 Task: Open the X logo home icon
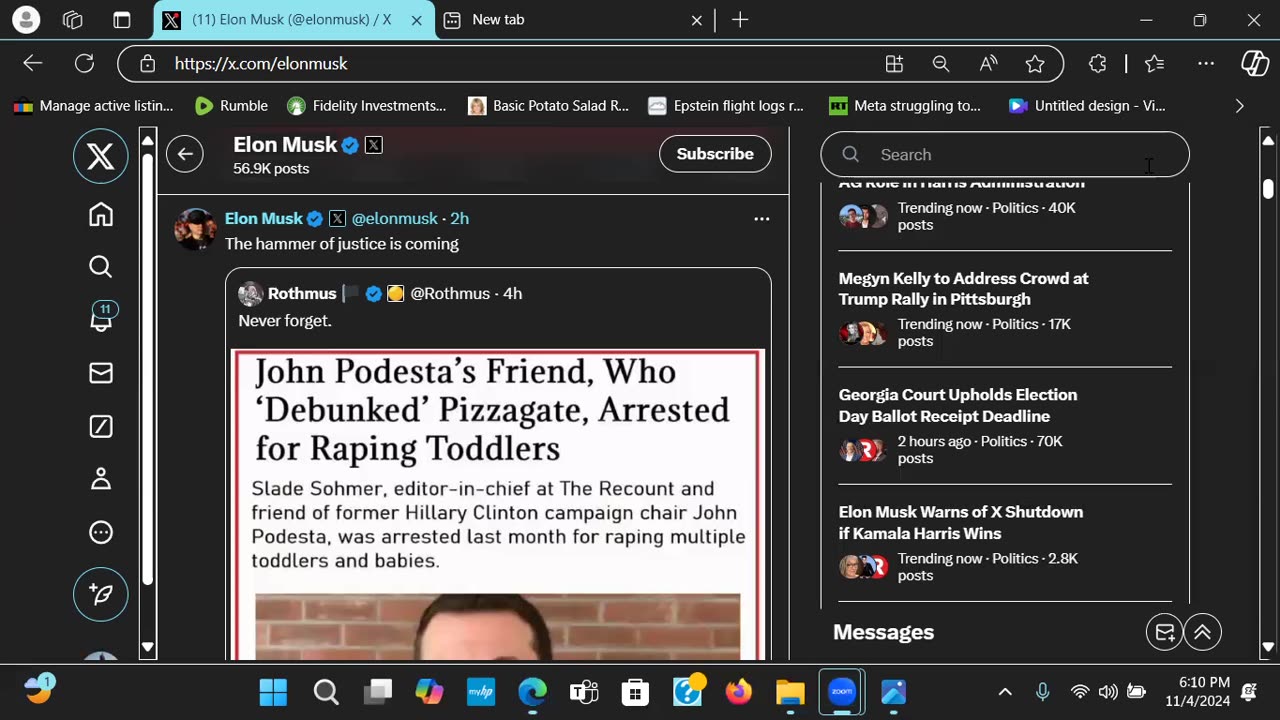101,156
